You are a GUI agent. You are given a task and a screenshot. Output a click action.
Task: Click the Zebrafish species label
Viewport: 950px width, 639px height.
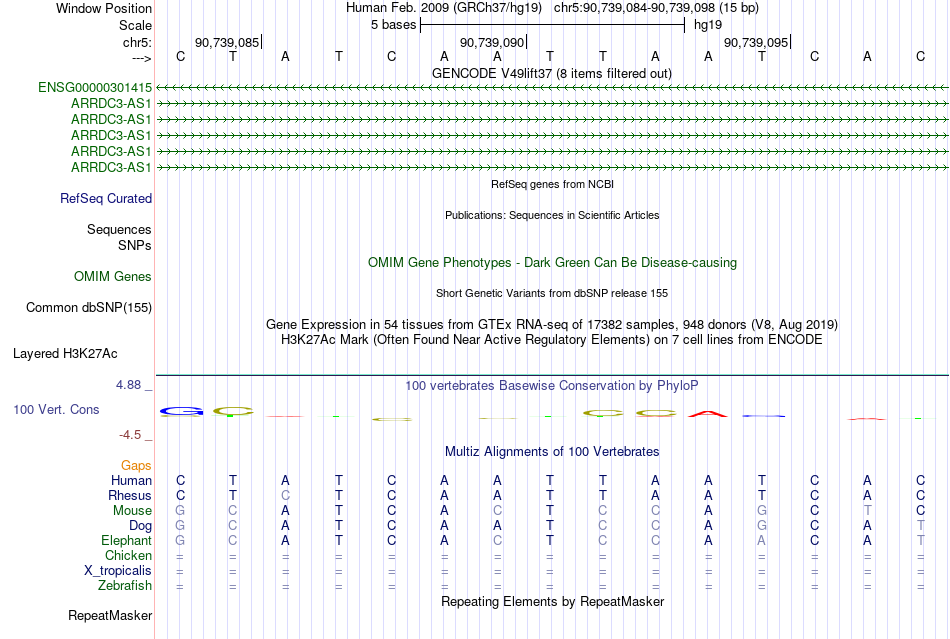[x=125, y=586]
